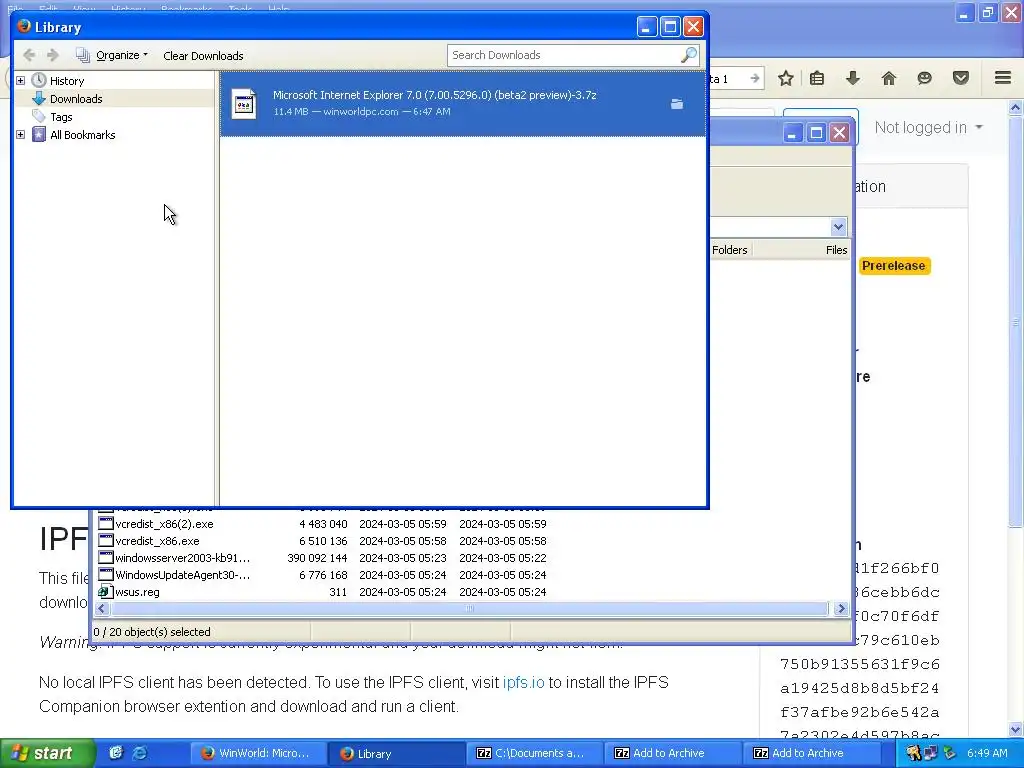Click the Forward arrow in Library toolbar
Screen dimensions: 1024x768
pos(53,56)
